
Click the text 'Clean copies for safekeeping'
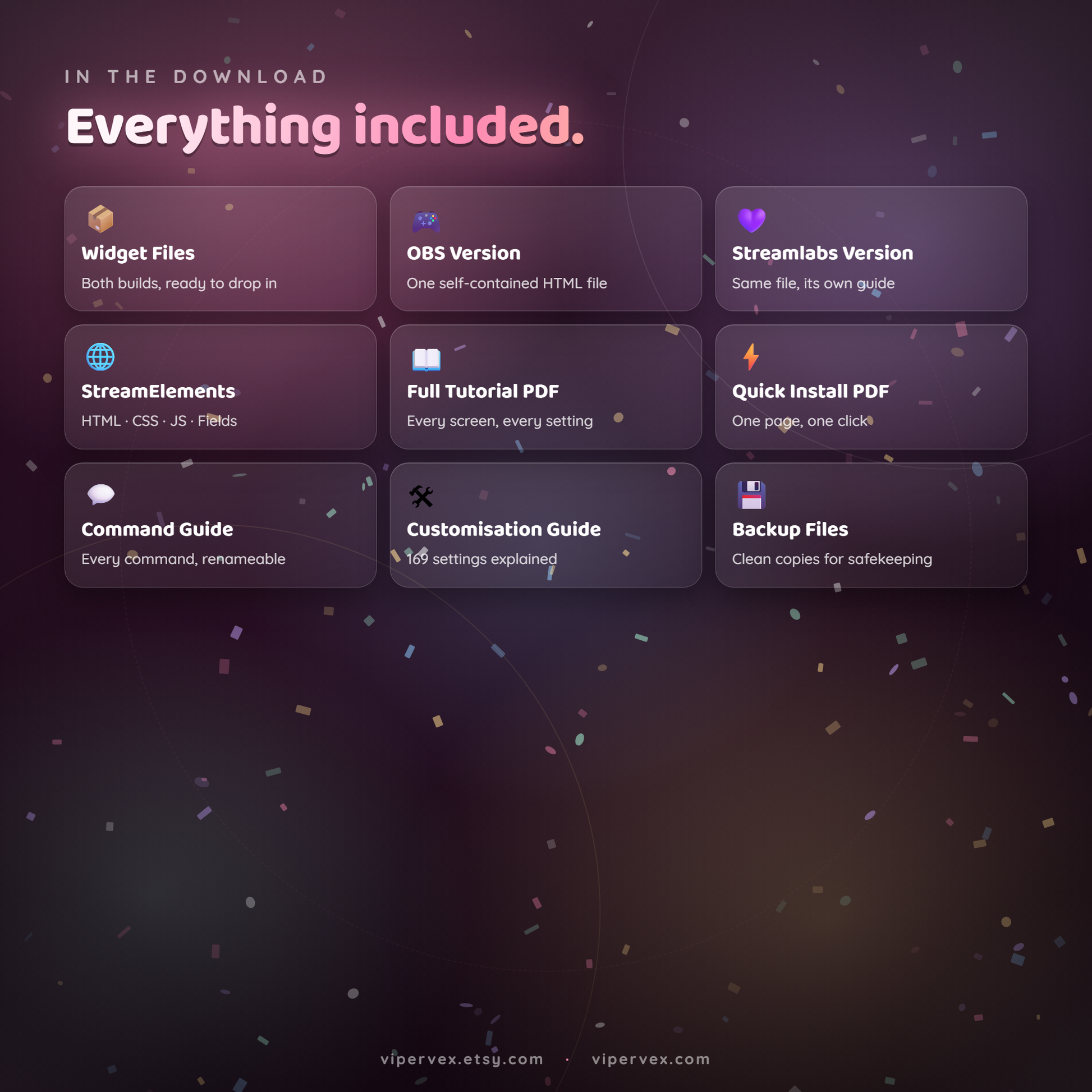click(x=832, y=559)
